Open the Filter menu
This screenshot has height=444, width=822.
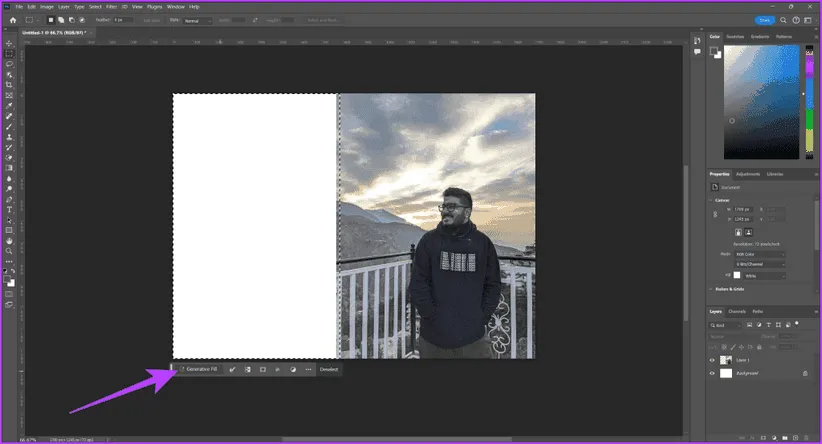[109, 5]
